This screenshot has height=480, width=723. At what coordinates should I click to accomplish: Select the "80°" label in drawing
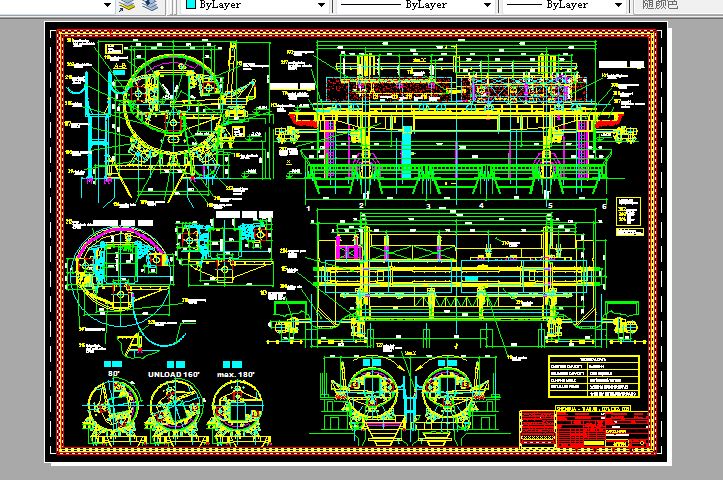click(x=114, y=373)
